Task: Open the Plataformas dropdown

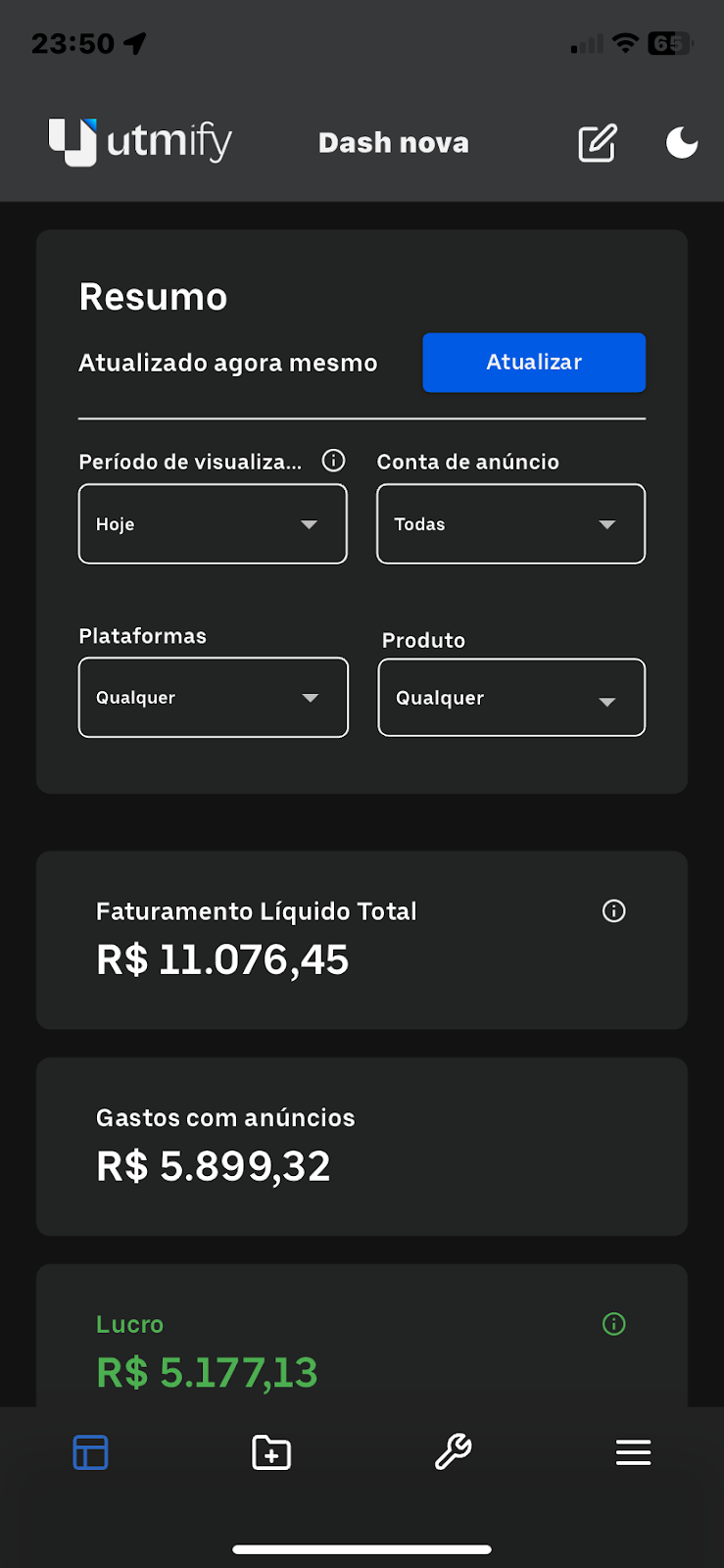Action: tap(213, 698)
